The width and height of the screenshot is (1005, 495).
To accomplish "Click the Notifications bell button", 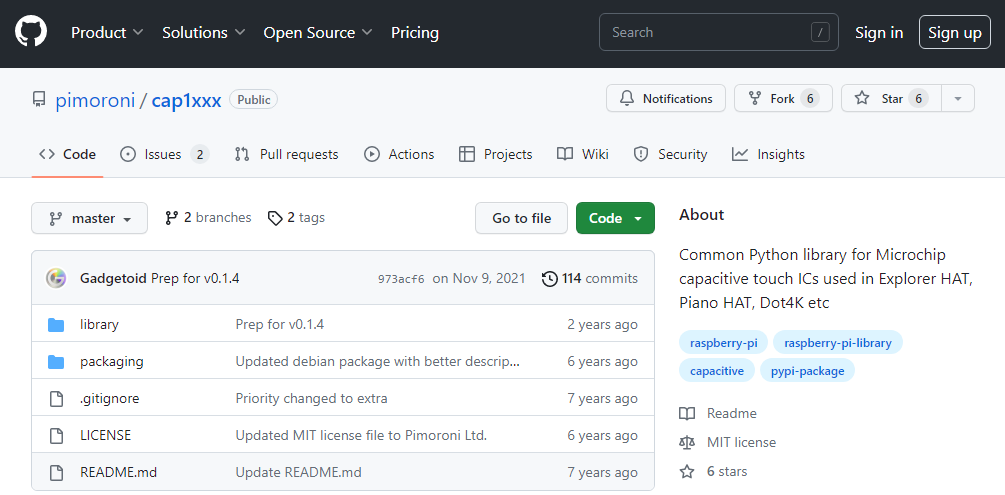I will 666,99.
